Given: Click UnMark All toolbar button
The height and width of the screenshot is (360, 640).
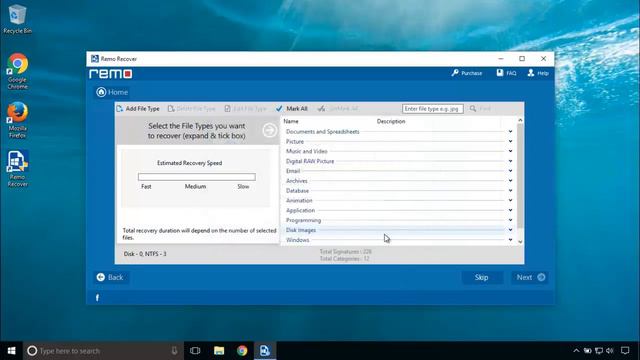Looking at the screenshot, I should pyautogui.click(x=338, y=109).
